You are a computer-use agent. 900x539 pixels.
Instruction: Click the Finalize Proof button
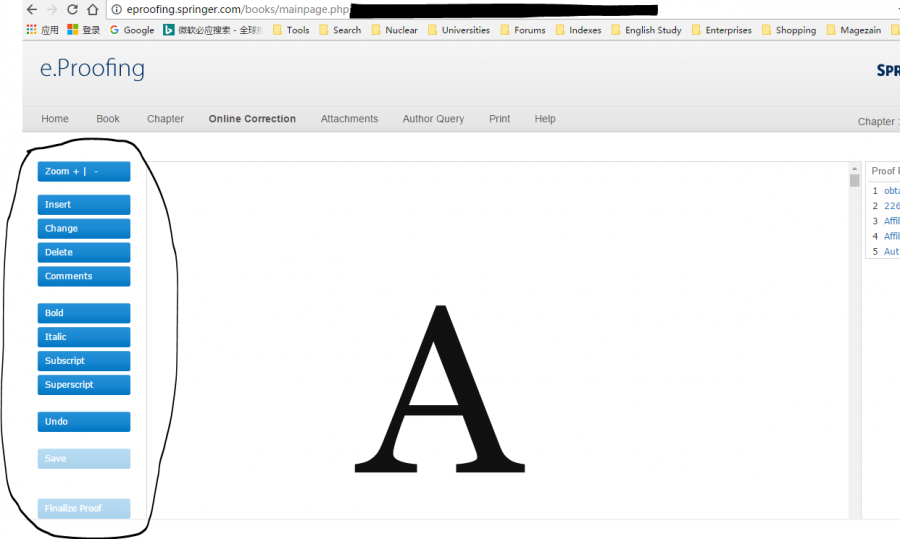84,509
